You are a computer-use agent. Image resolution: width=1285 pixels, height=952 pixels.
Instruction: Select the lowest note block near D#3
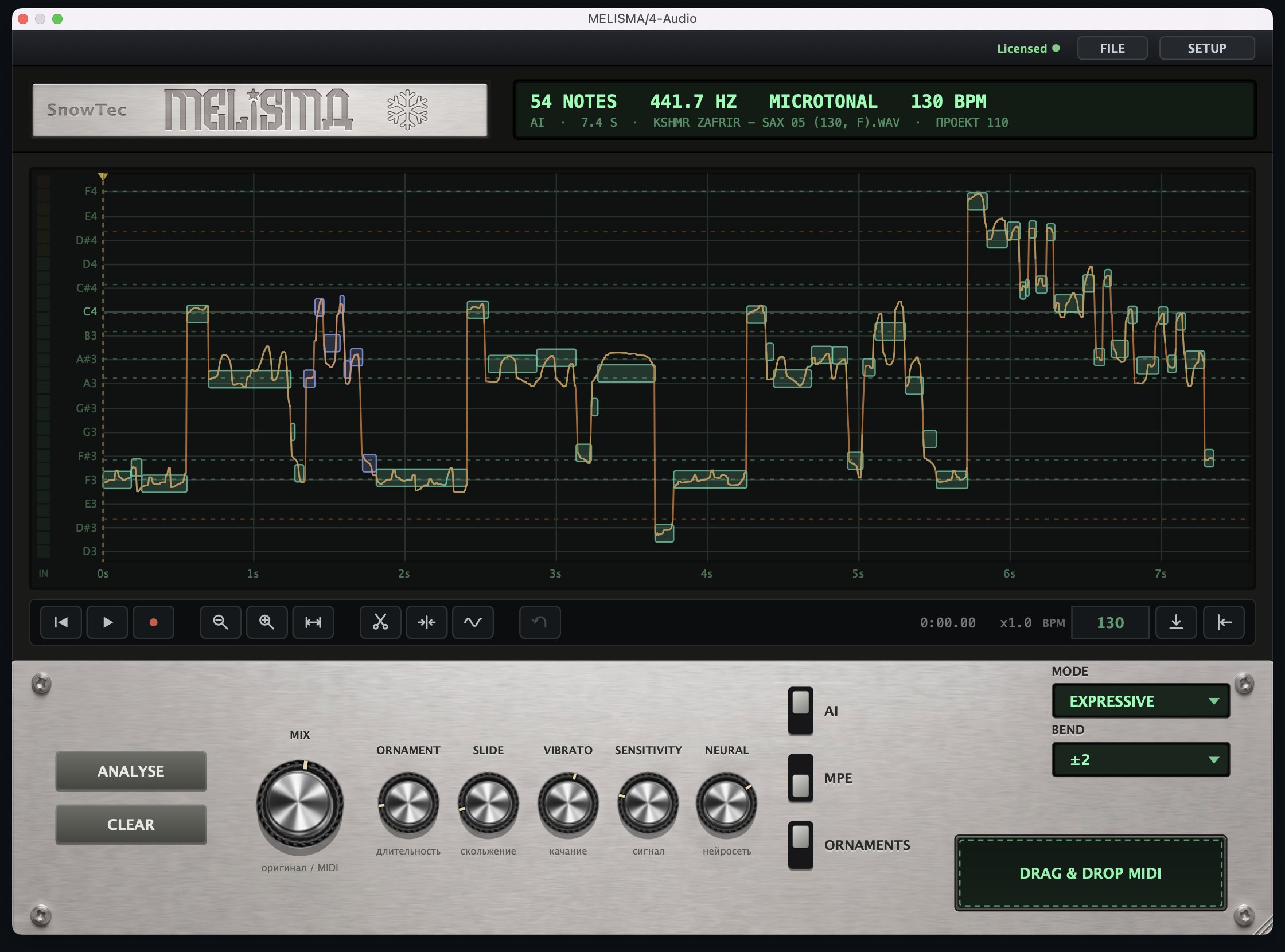tap(664, 533)
